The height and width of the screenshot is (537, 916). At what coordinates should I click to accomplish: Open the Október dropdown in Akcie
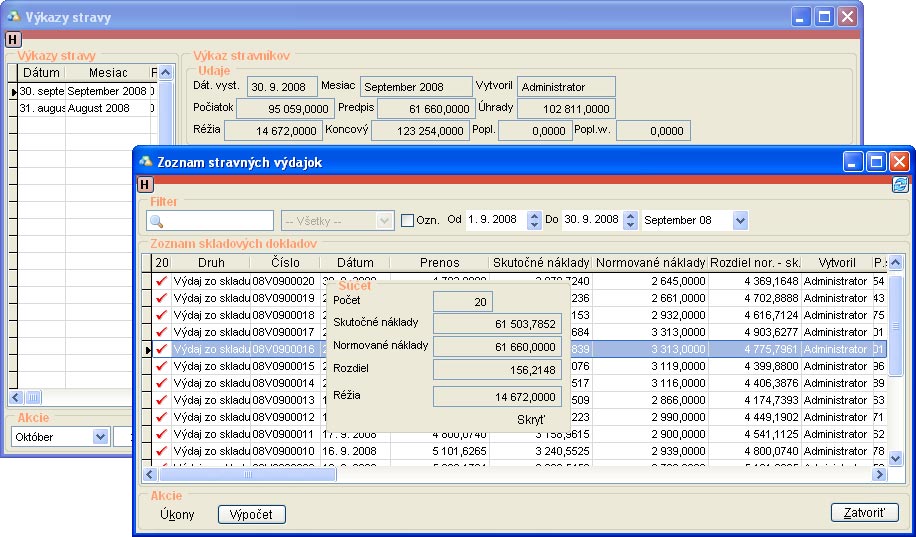(100, 436)
